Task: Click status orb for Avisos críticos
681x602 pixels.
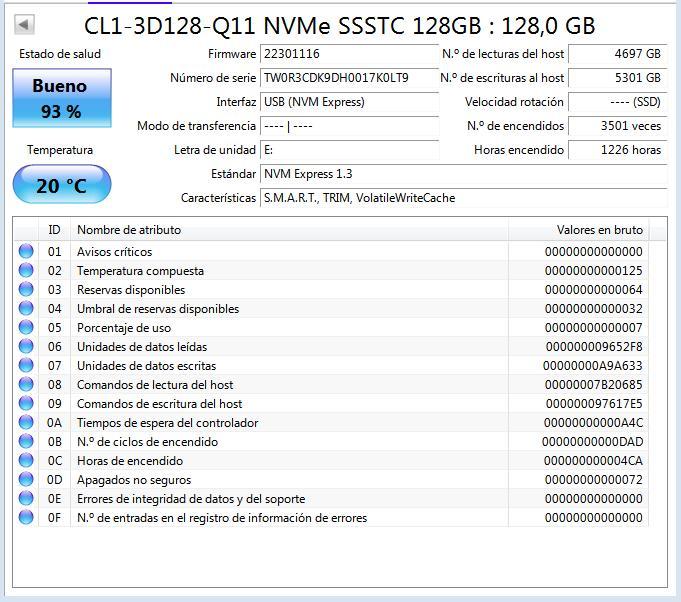Action: pyautogui.click(x=26, y=251)
